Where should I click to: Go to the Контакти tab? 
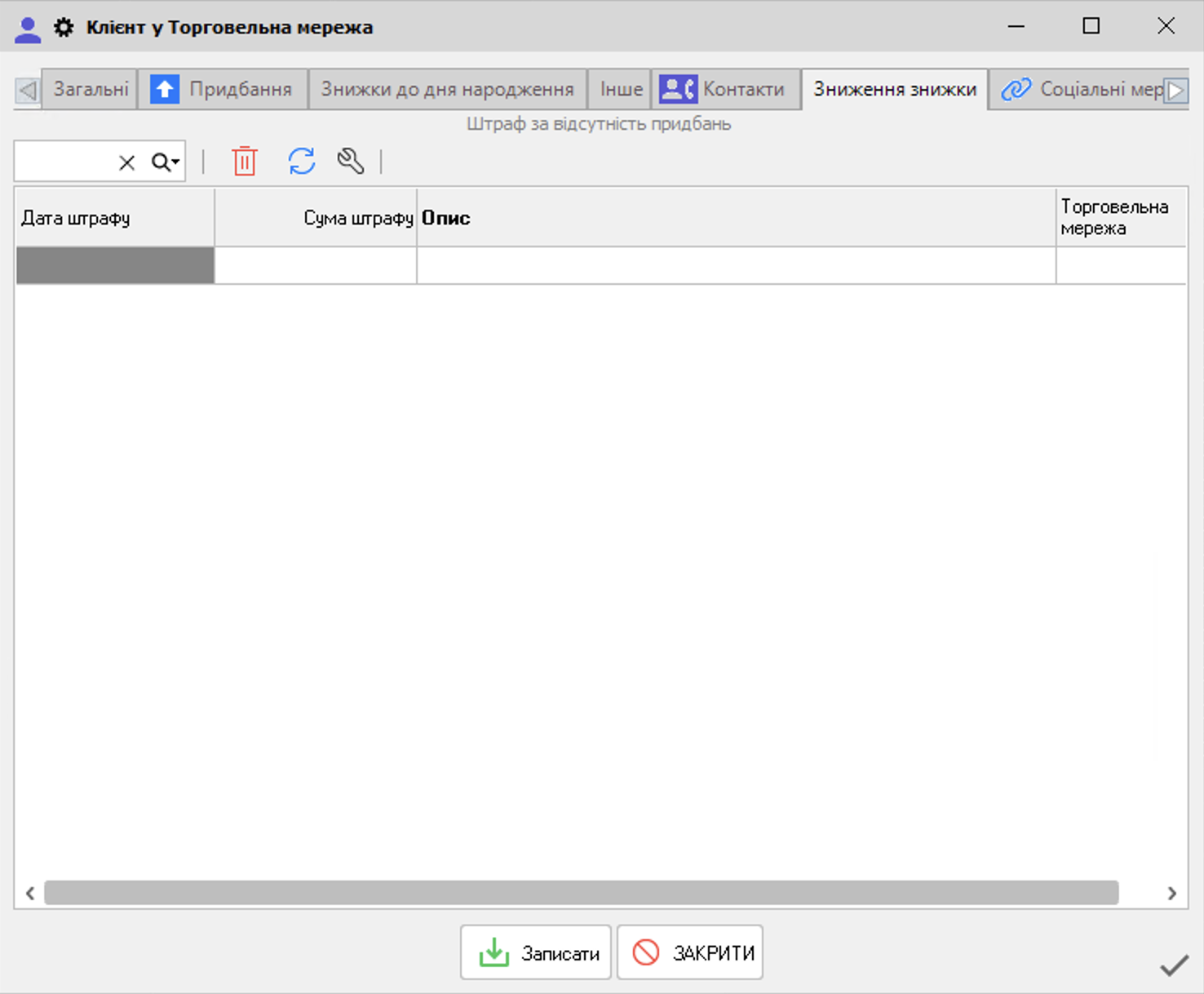point(725,89)
